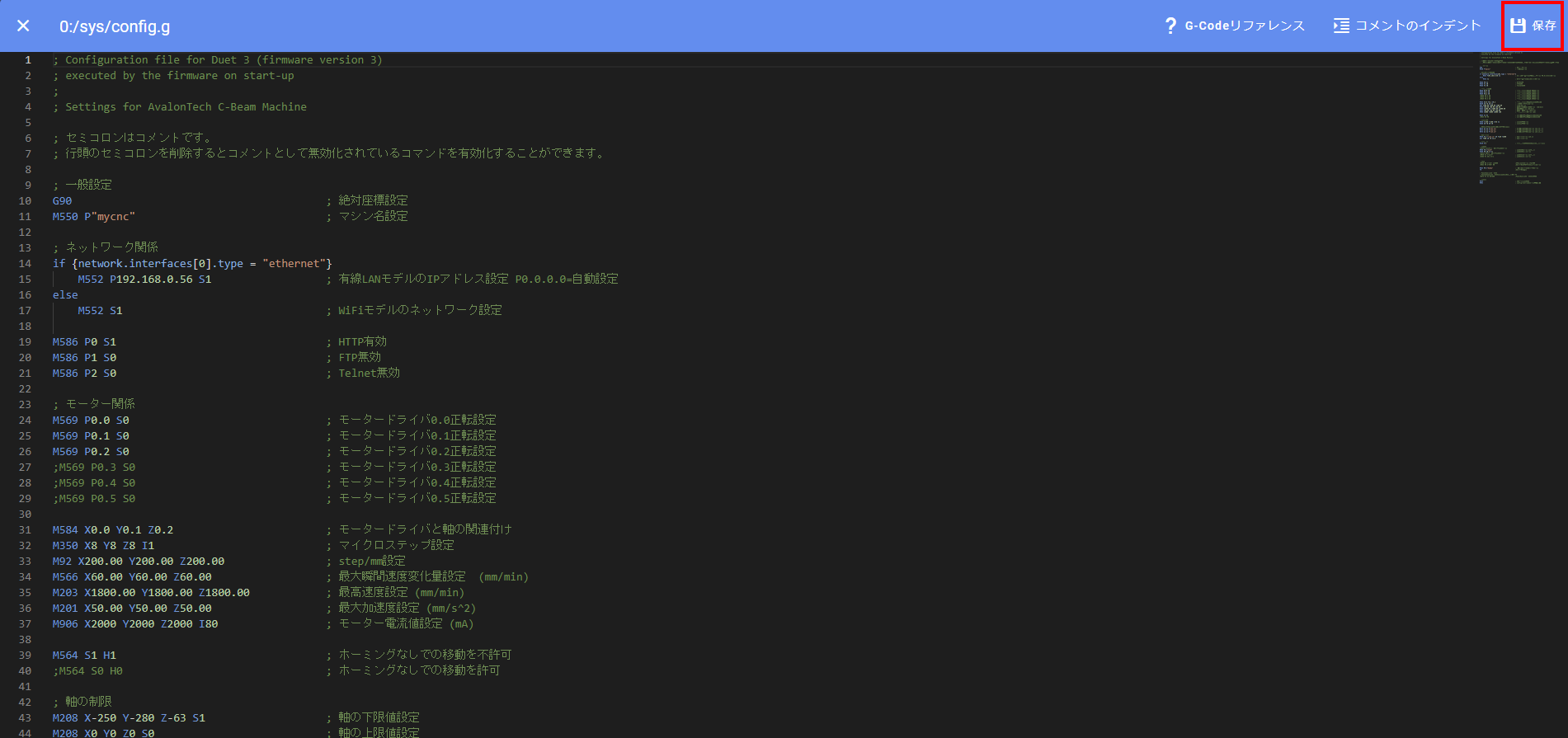Click the code minimap overview
Screen dimensions: 1568x738
coord(1519,118)
